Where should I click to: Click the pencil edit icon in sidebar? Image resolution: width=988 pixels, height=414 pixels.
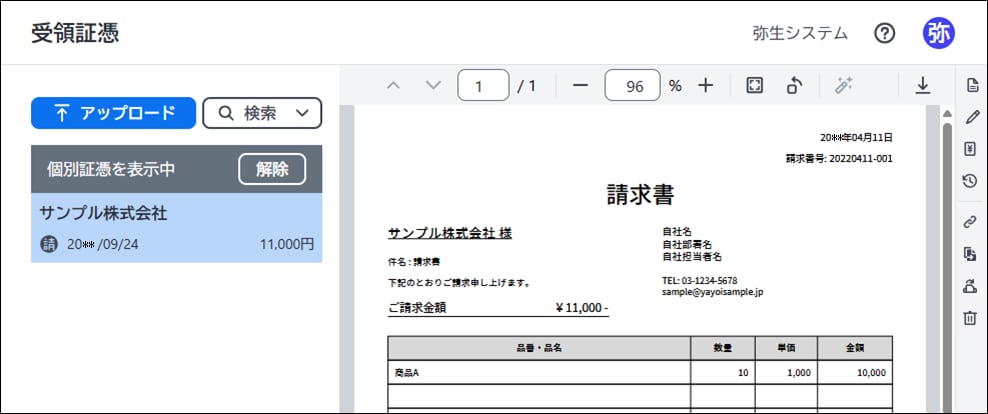tap(970, 117)
